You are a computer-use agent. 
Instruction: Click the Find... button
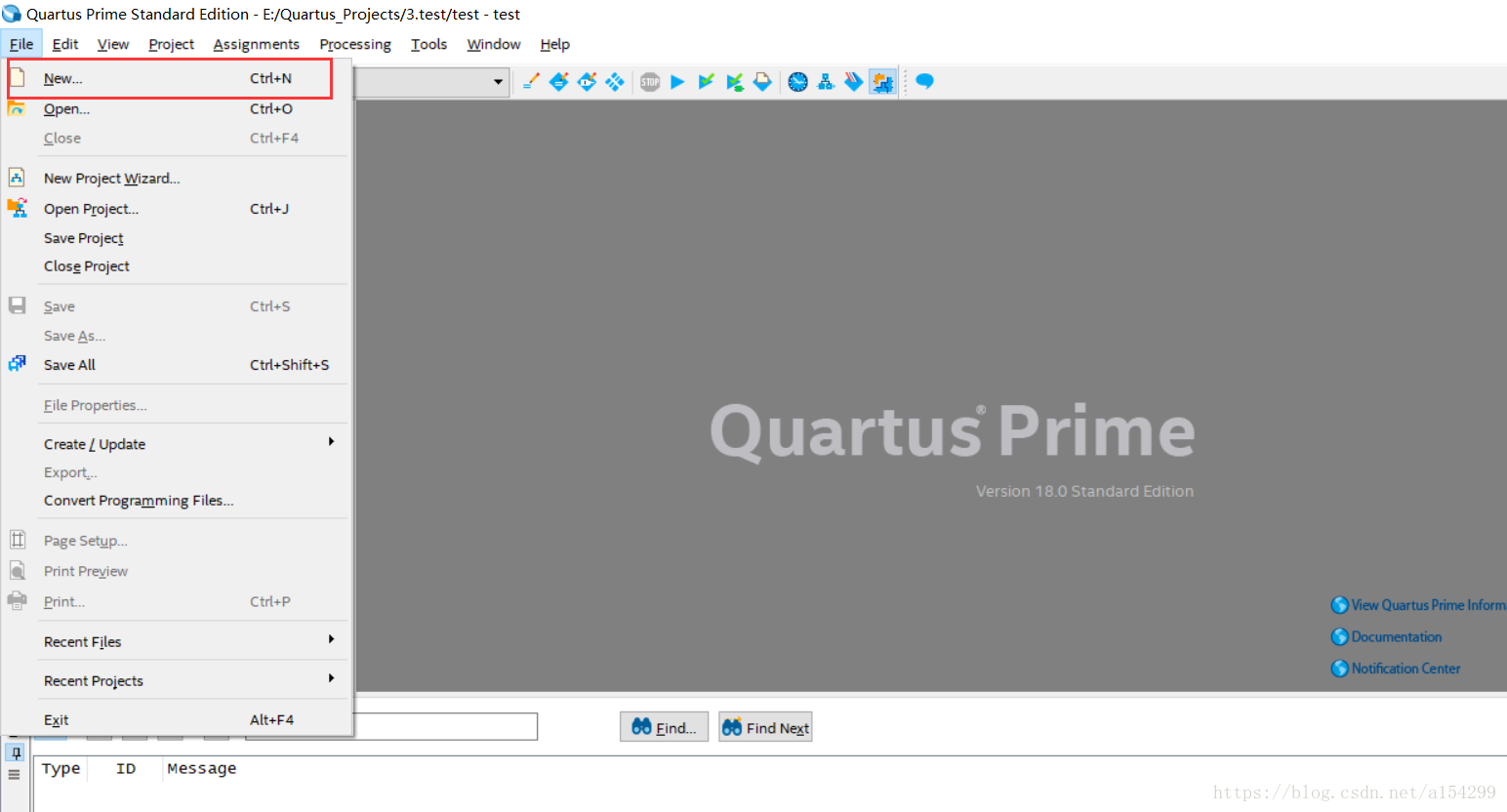click(664, 727)
